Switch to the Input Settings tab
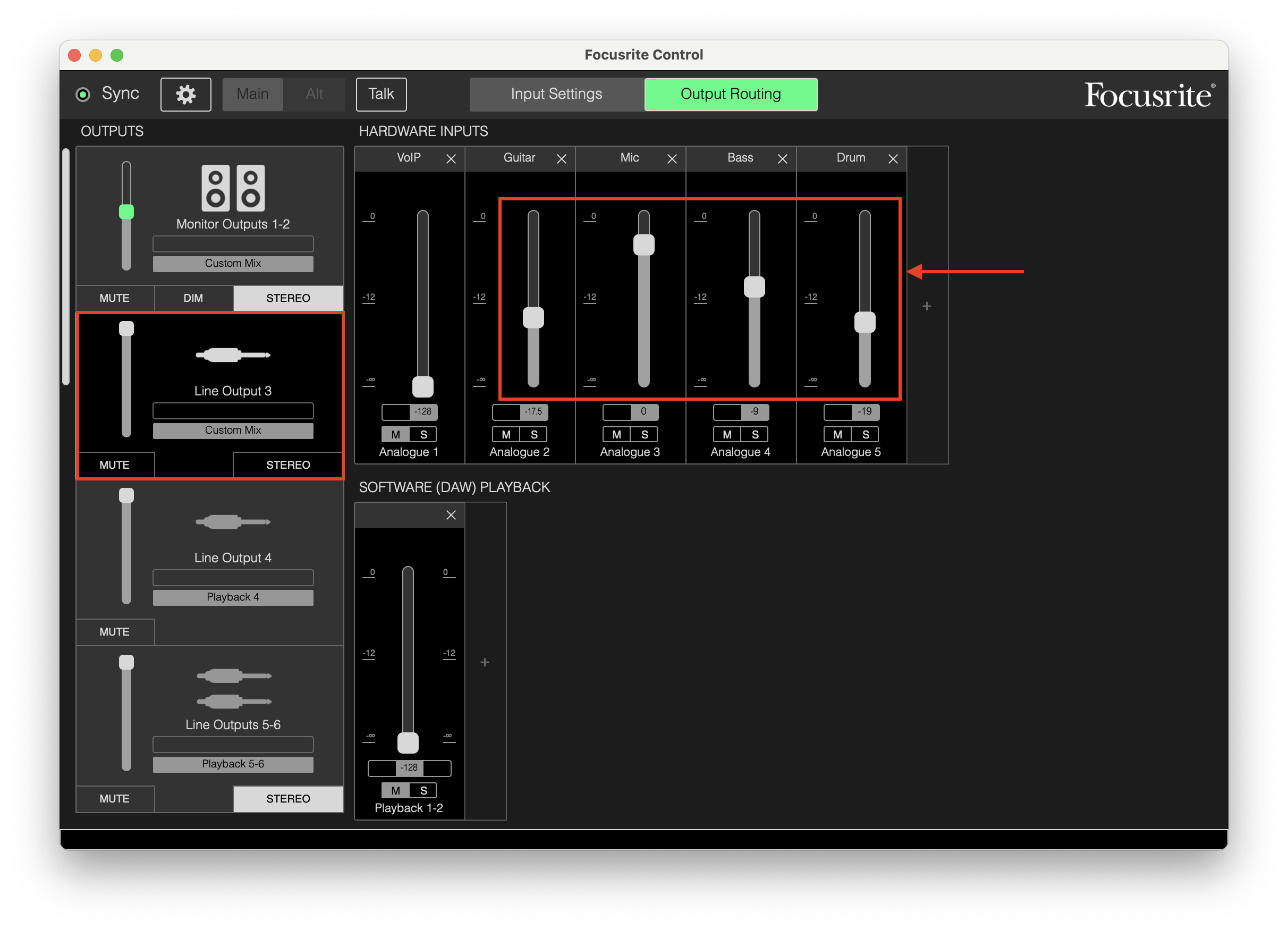 pyautogui.click(x=556, y=94)
